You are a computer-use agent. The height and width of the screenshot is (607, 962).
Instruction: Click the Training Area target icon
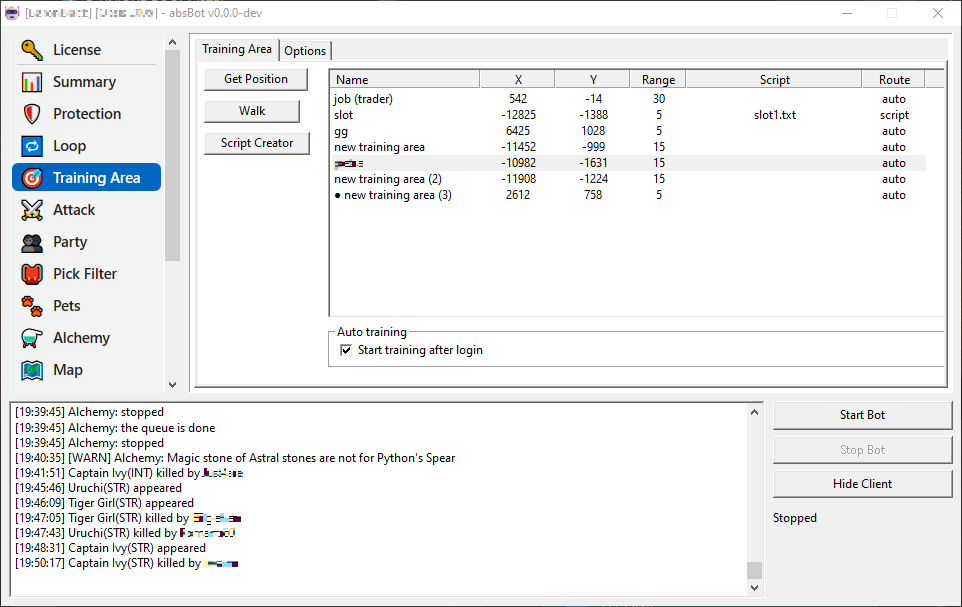pos(32,178)
